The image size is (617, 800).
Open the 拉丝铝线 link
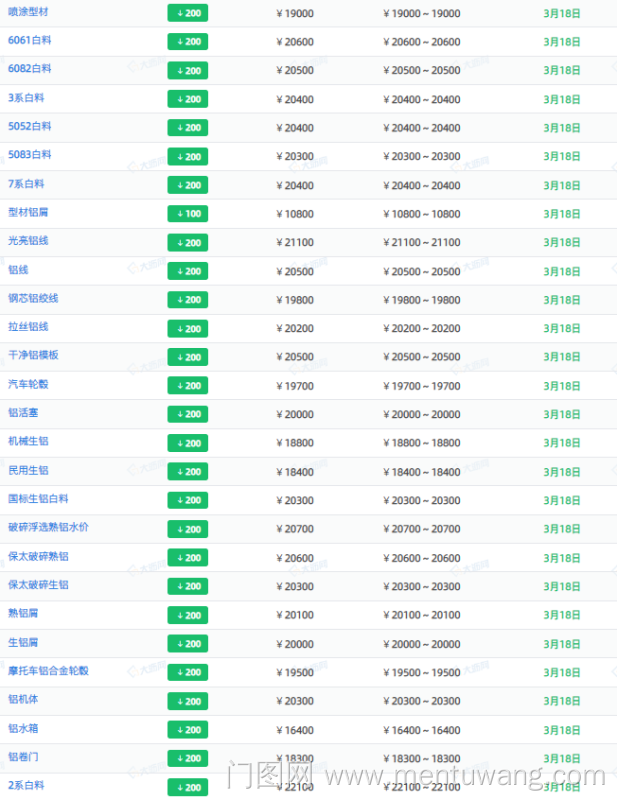28,327
